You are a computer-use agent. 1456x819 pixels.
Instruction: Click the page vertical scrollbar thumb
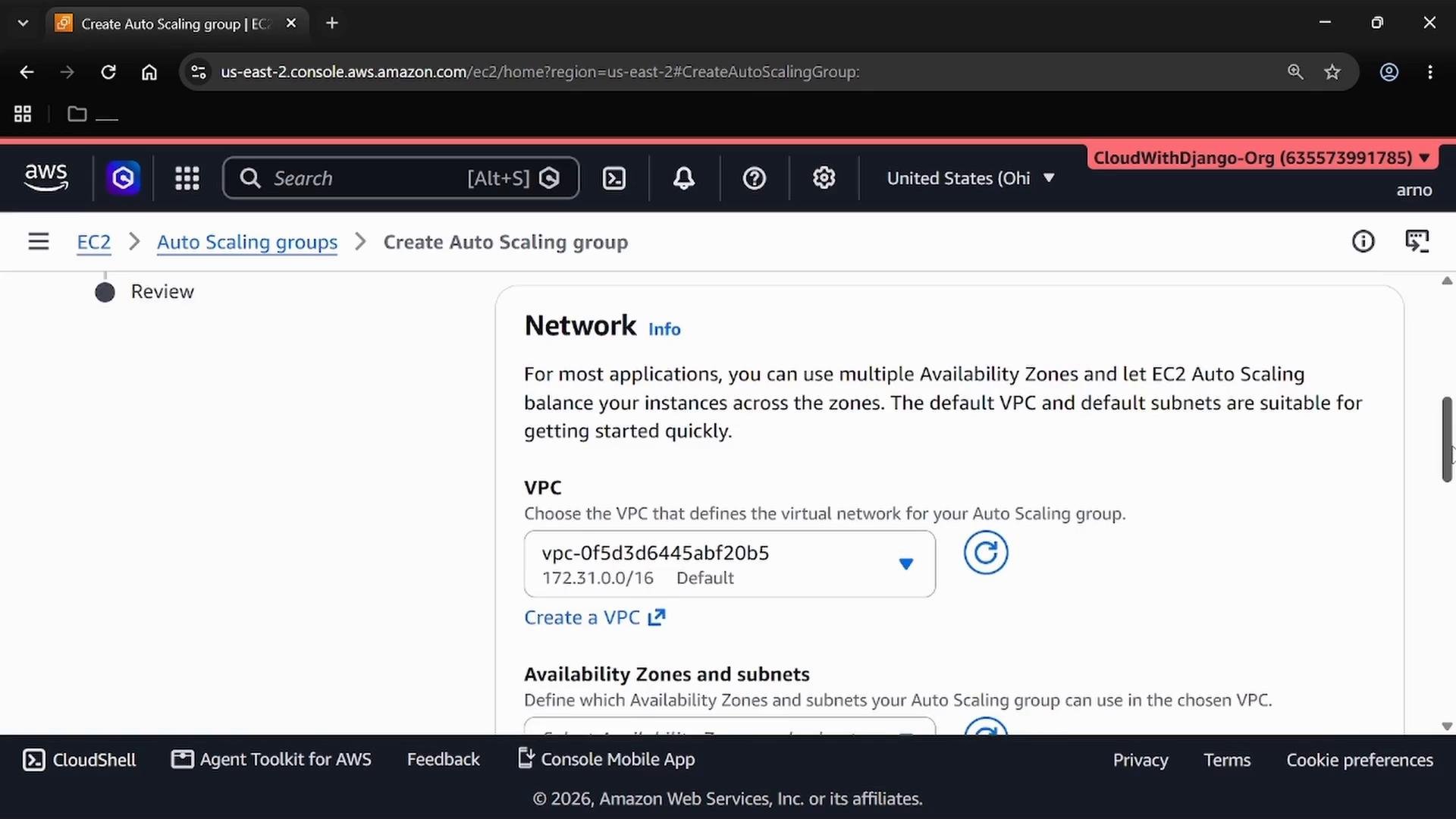(1447, 439)
